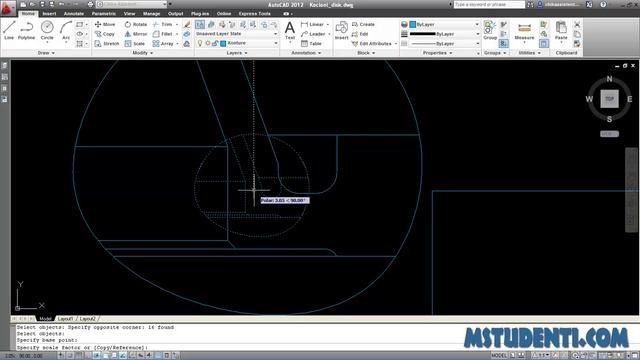
Task: Open the workspace selector dropdown in title bar
Action: click(x=132, y=4)
